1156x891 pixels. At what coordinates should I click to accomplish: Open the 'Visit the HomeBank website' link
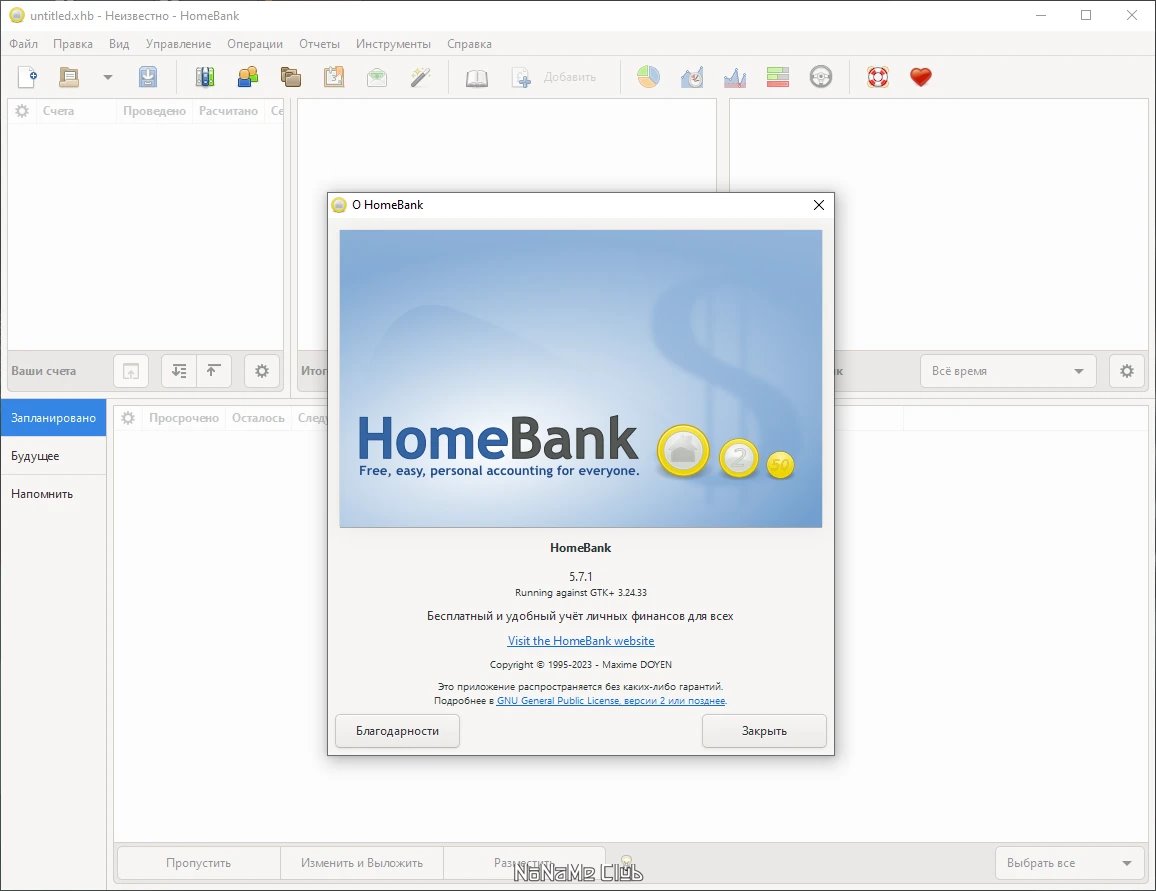[x=581, y=640]
